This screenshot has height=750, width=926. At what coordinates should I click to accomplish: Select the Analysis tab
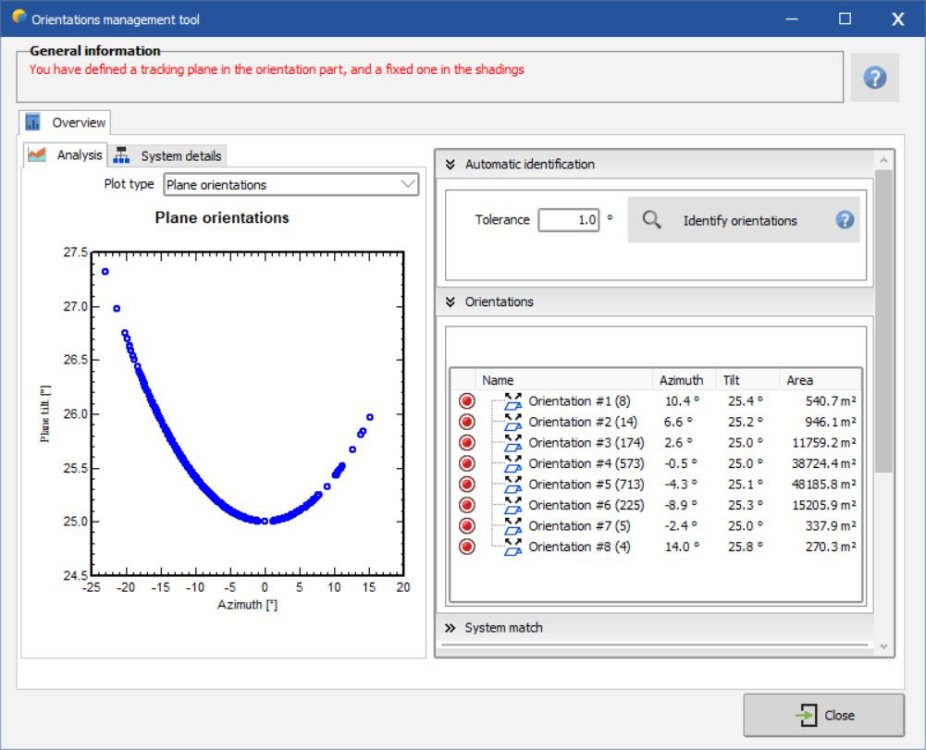tap(66, 155)
